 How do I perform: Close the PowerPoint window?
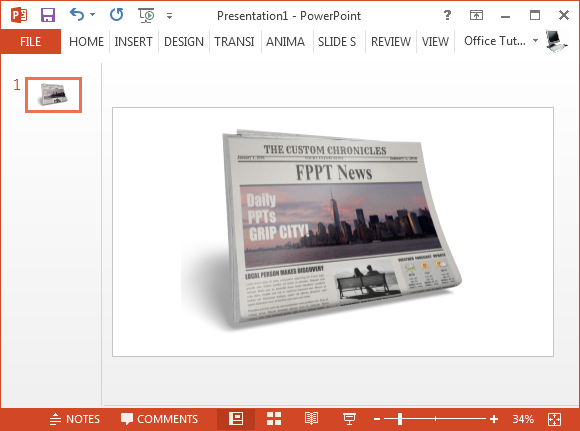tap(564, 15)
